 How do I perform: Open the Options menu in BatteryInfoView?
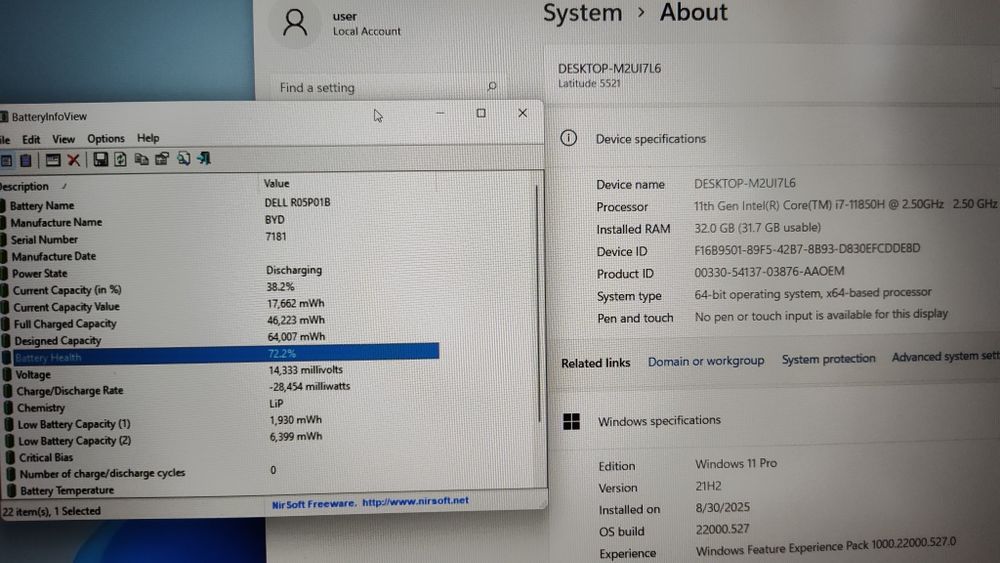(x=106, y=138)
